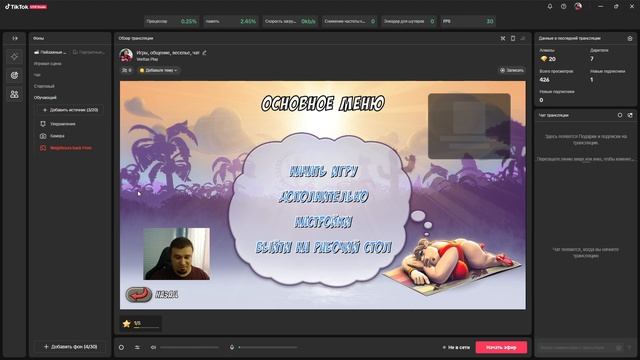The width and height of the screenshot is (640, 360).
Task: Click the circle icon in bottom control bar
Action: tap(121, 347)
